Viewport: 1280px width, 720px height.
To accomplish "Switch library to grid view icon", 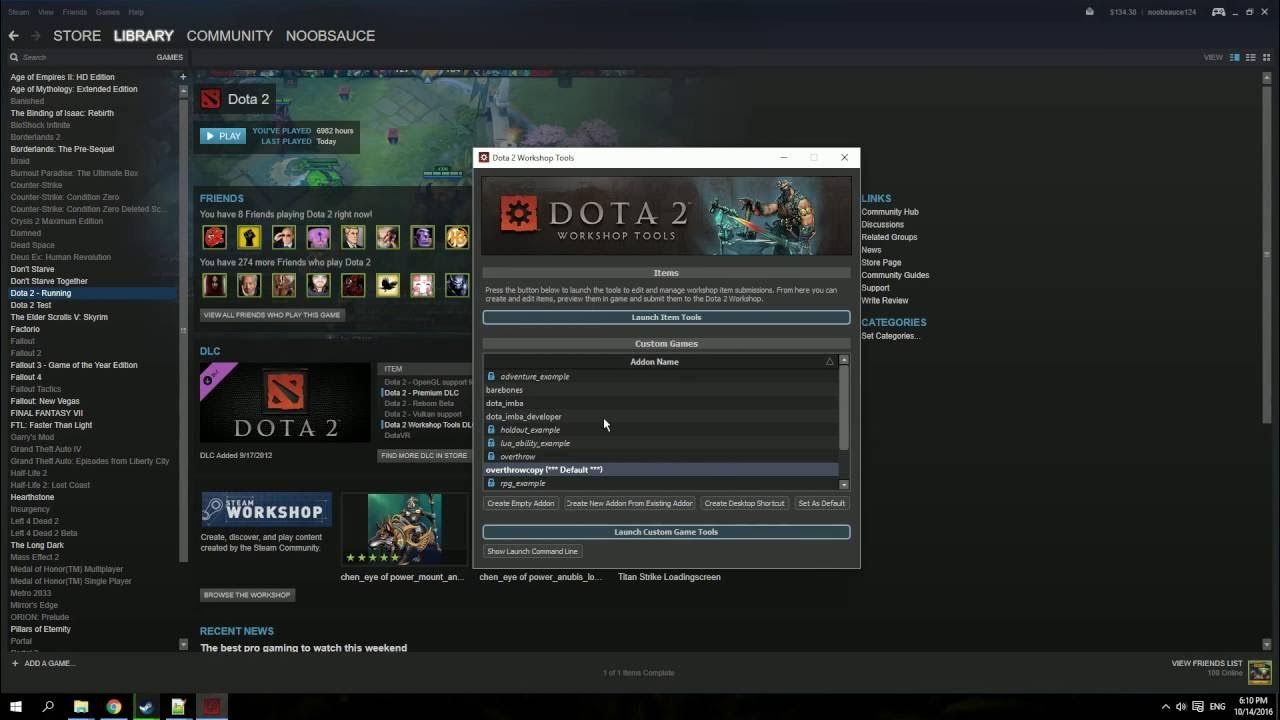I will 1266,57.
